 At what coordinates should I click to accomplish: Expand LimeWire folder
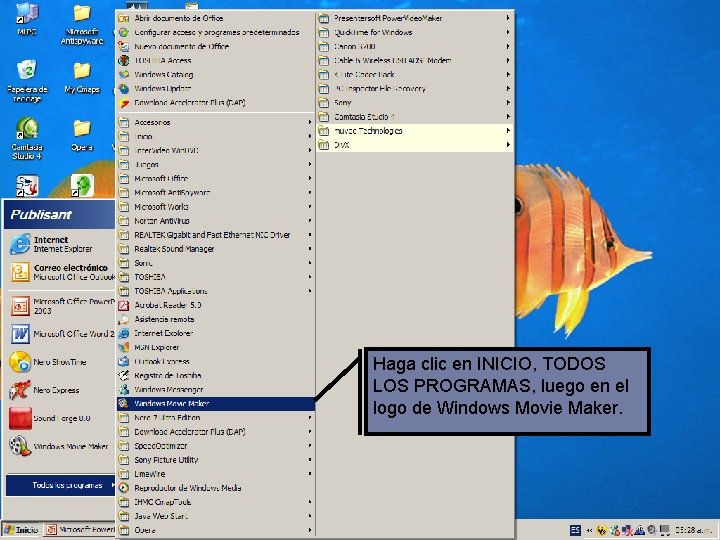coord(216,474)
